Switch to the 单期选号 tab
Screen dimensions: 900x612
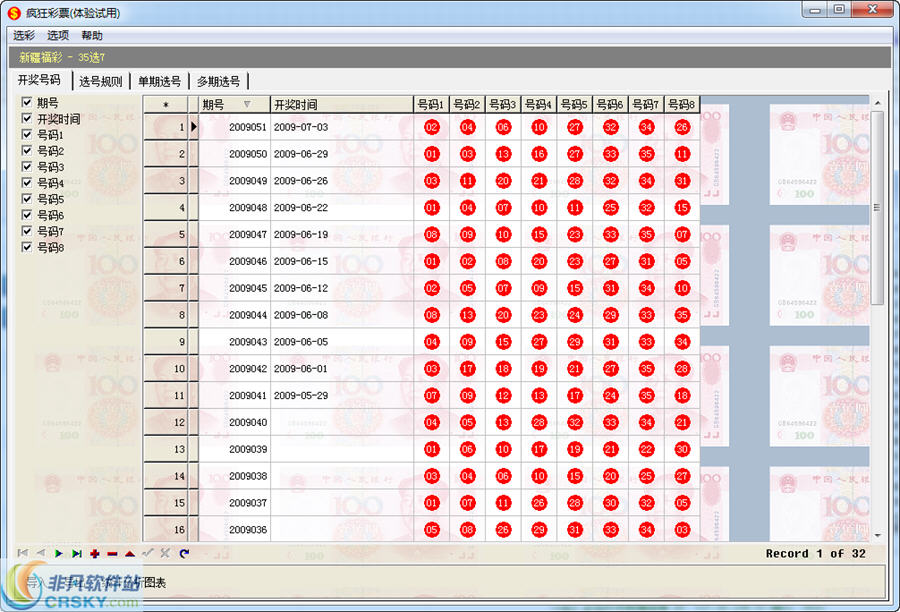[160, 82]
